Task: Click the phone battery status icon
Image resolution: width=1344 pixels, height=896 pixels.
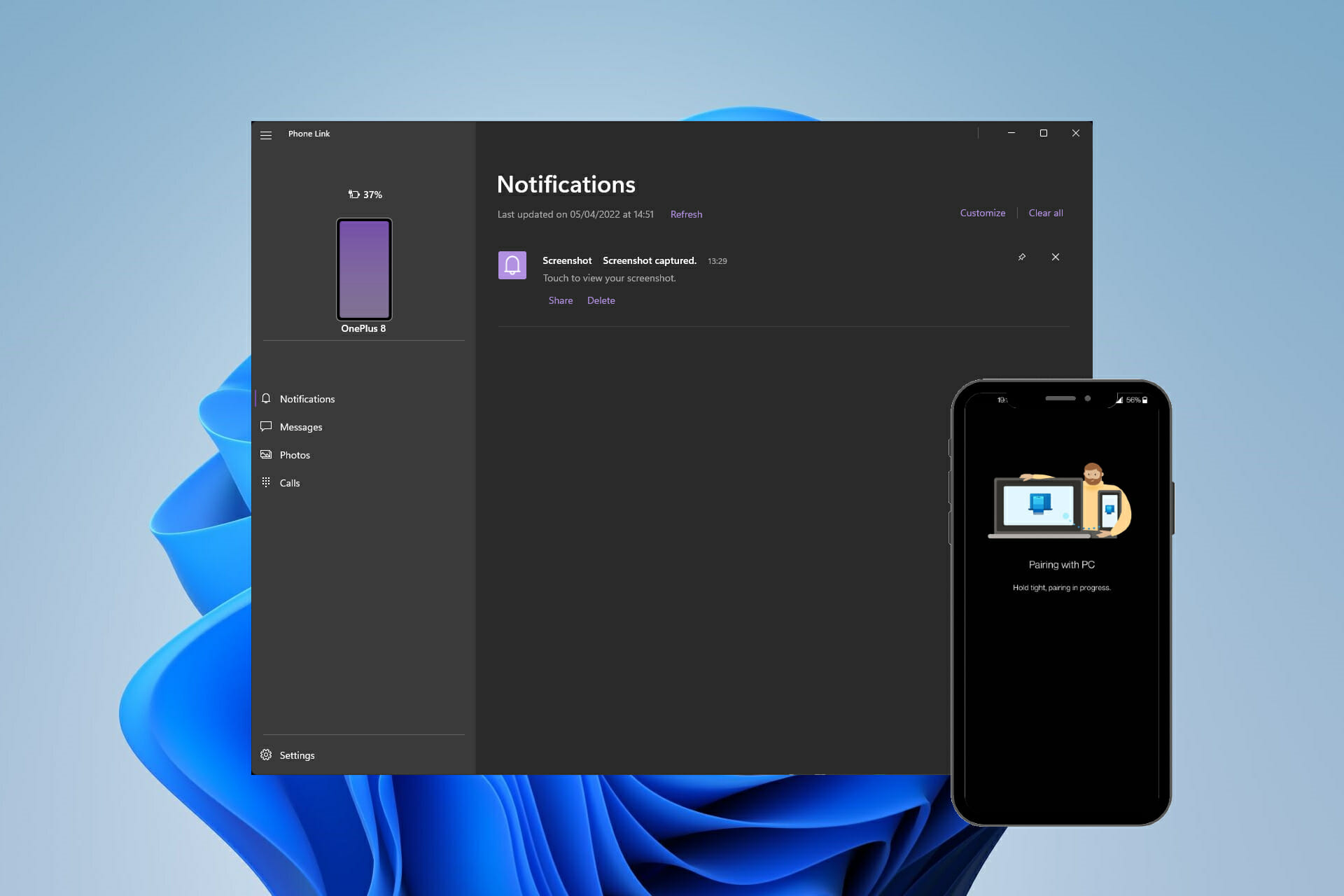Action: coord(354,195)
